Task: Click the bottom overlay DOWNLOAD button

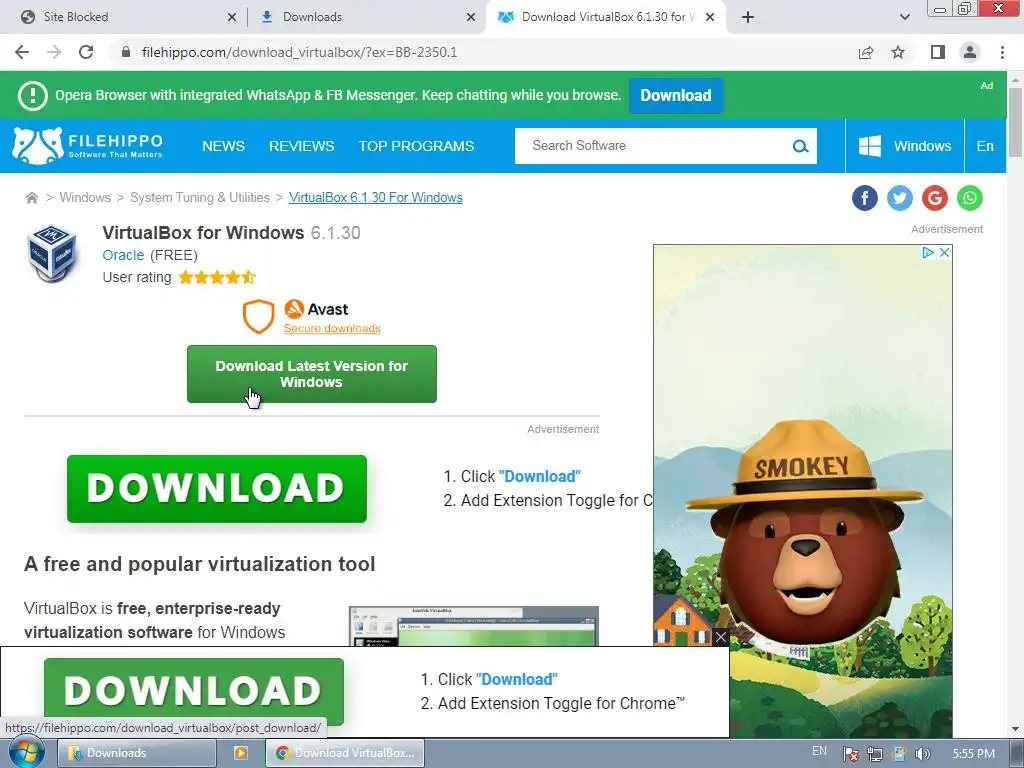Action: click(x=194, y=692)
